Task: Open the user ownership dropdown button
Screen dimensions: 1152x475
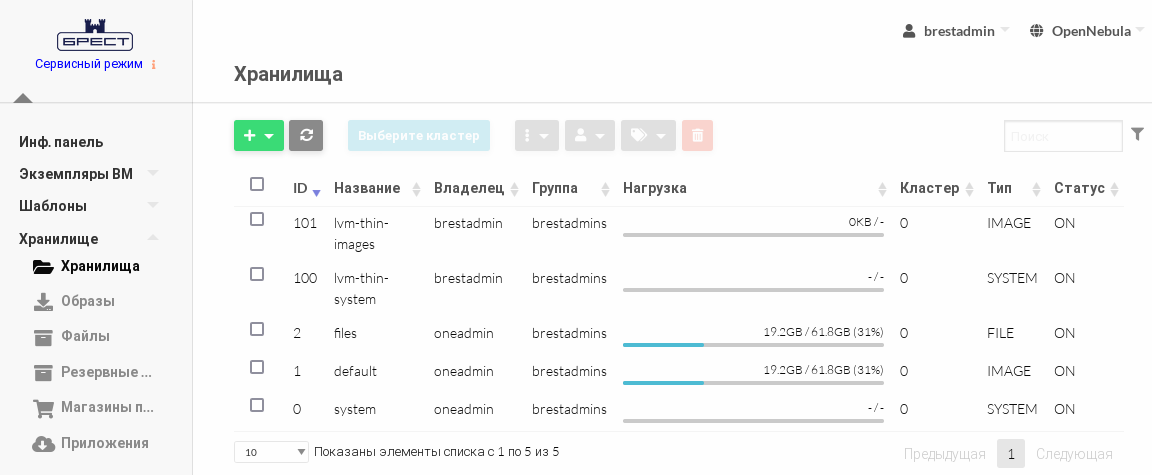Action: point(590,136)
